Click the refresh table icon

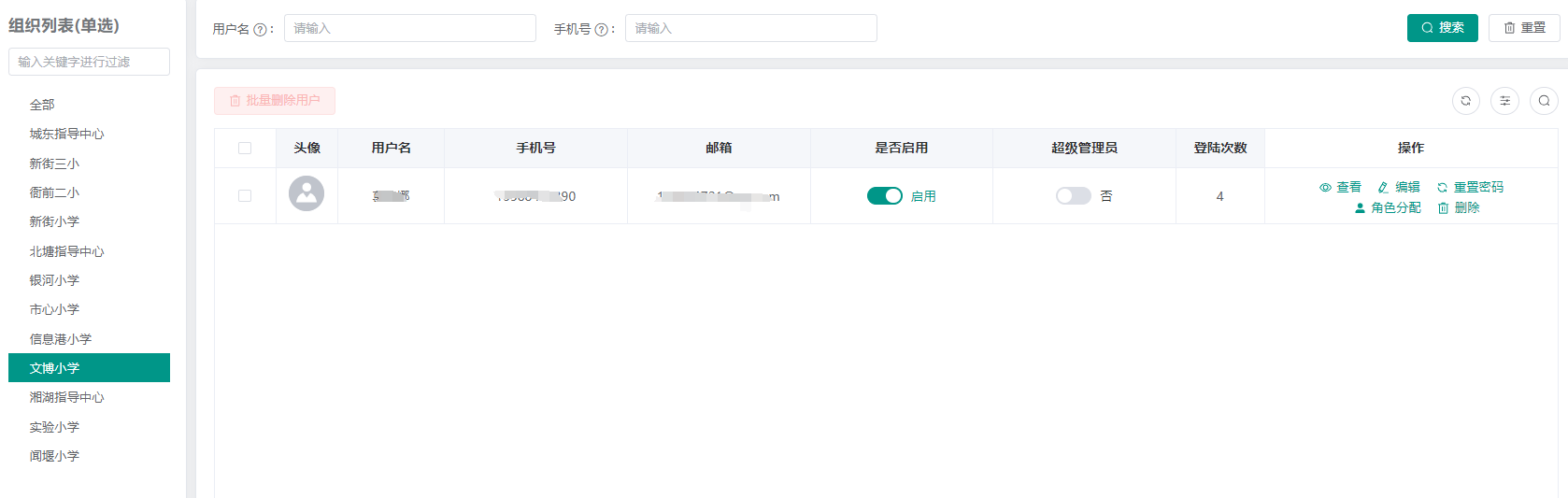(x=1465, y=101)
